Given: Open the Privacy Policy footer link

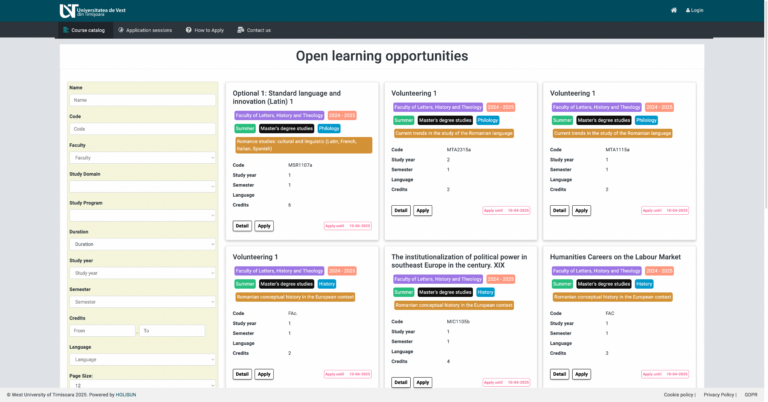Looking at the screenshot, I should [719, 395].
